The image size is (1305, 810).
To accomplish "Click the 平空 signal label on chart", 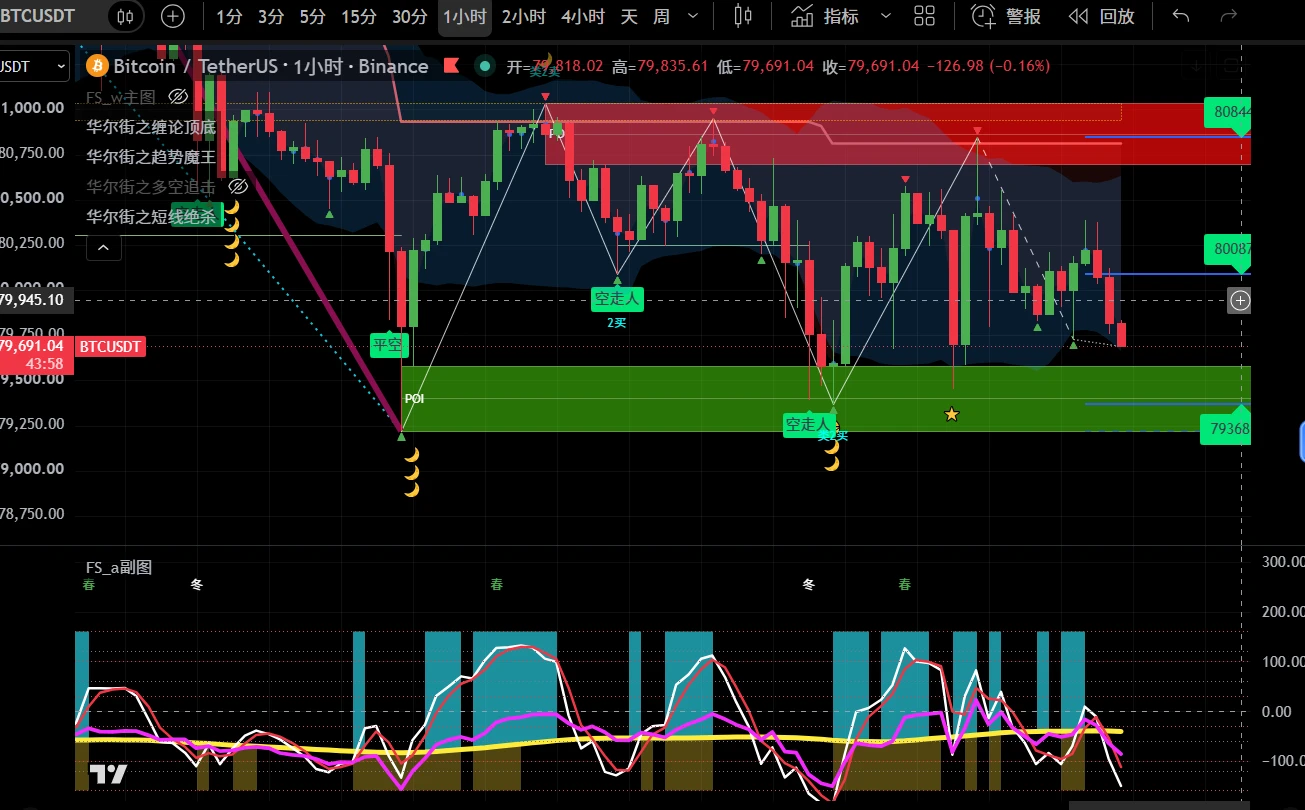I will click(387, 346).
